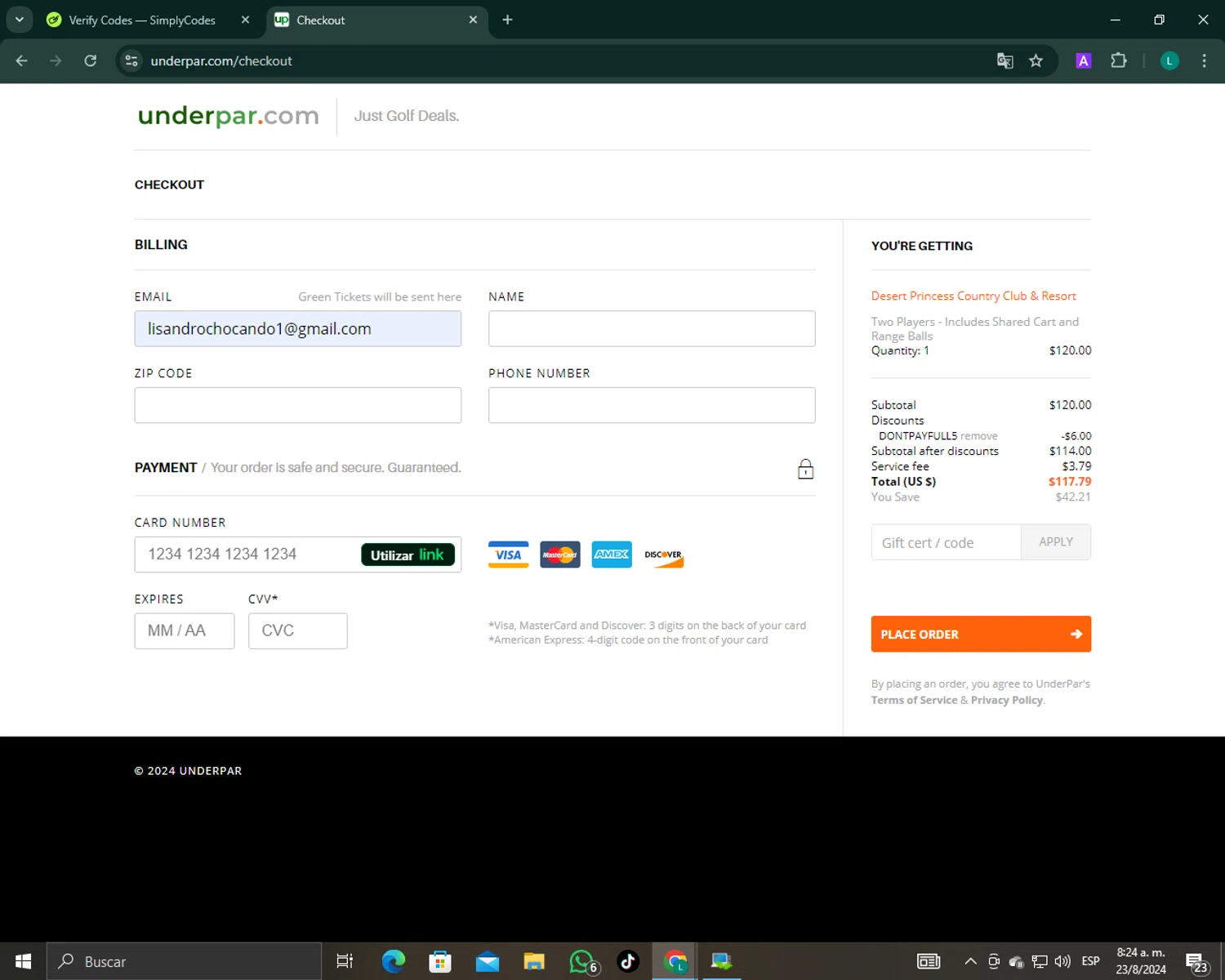The height and width of the screenshot is (980, 1225).
Task: Click the Discover card icon
Action: pyautogui.click(x=663, y=556)
